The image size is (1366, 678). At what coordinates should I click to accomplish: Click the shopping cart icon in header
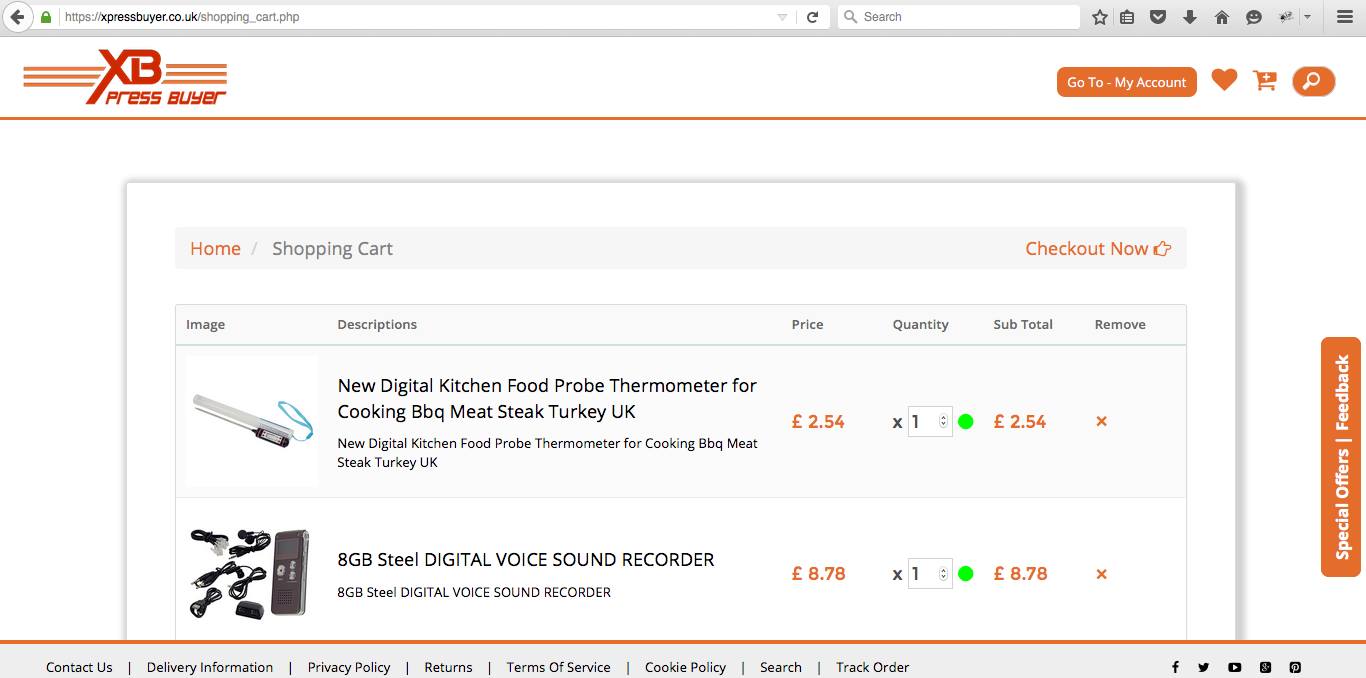tap(1265, 81)
